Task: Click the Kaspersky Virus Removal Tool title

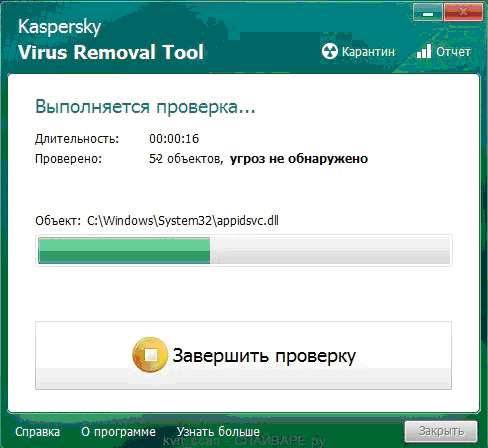Action: tap(111, 39)
